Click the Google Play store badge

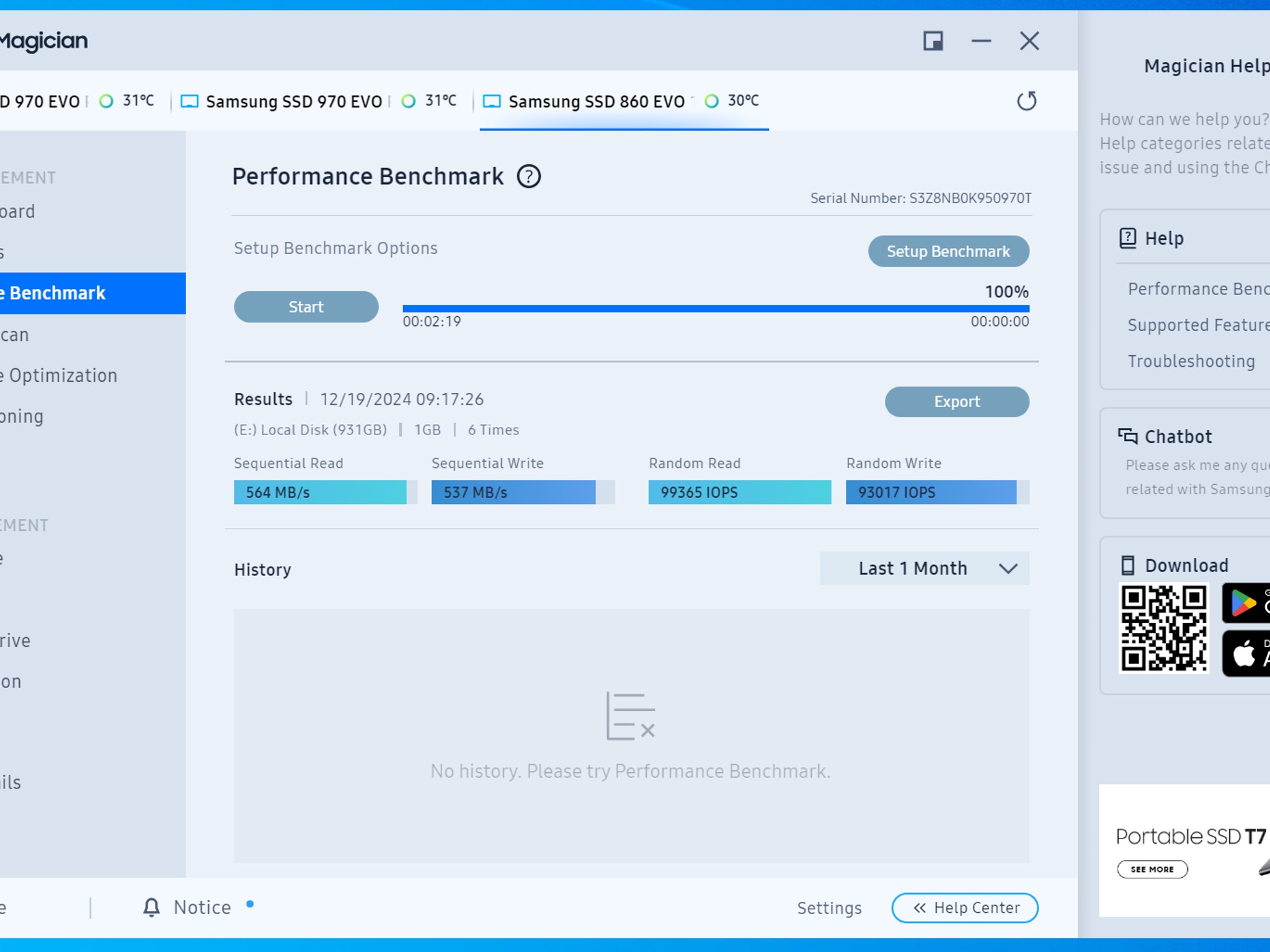click(1246, 602)
